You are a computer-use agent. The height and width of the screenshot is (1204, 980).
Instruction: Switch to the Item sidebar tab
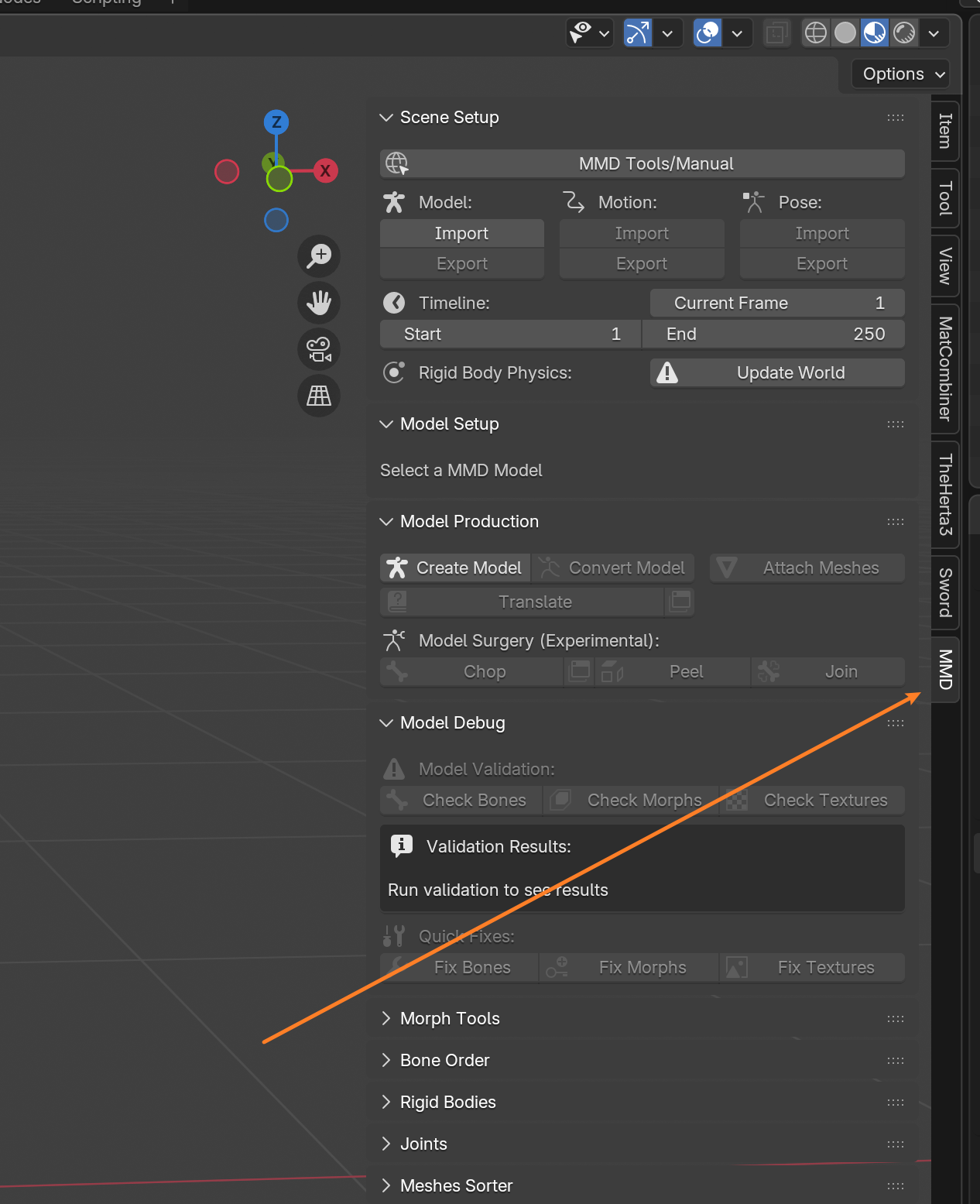click(x=945, y=131)
